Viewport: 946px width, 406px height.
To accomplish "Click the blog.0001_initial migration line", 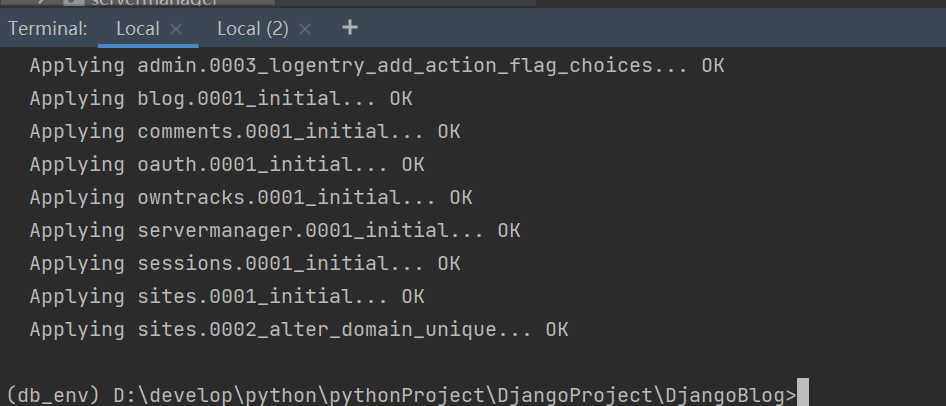I will pos(220,99).
